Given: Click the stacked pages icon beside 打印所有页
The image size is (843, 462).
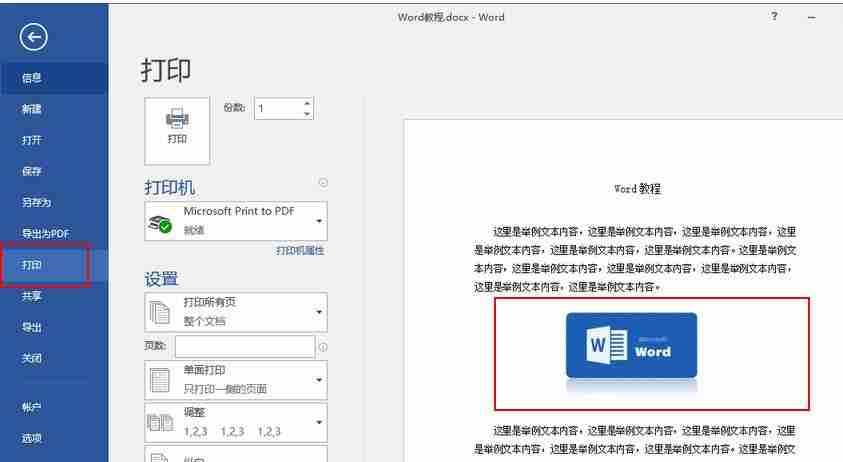Looking at the screenshot, I should [160, 312].
